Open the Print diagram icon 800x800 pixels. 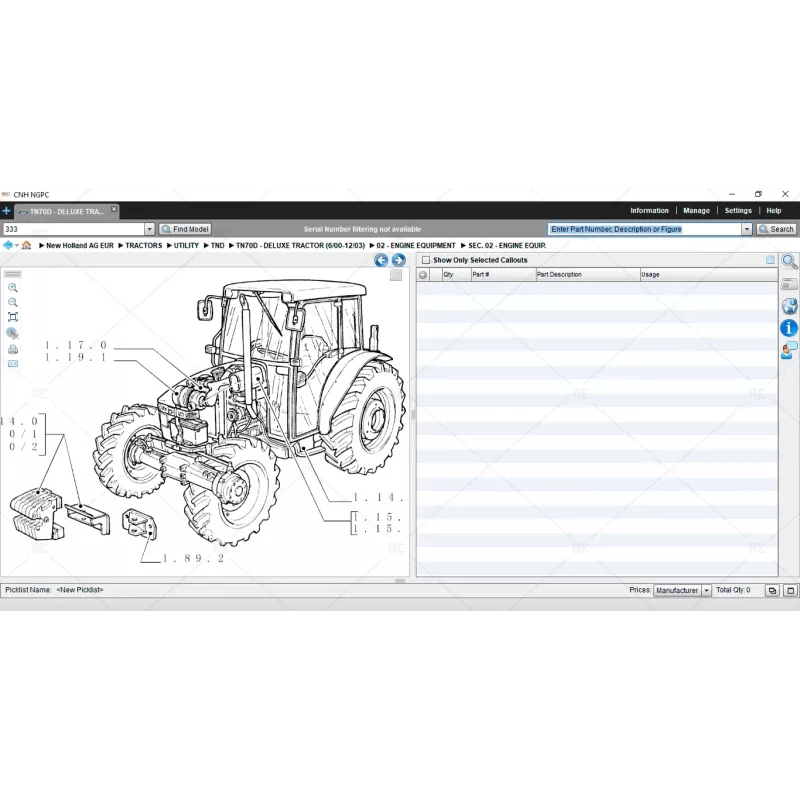13,349
